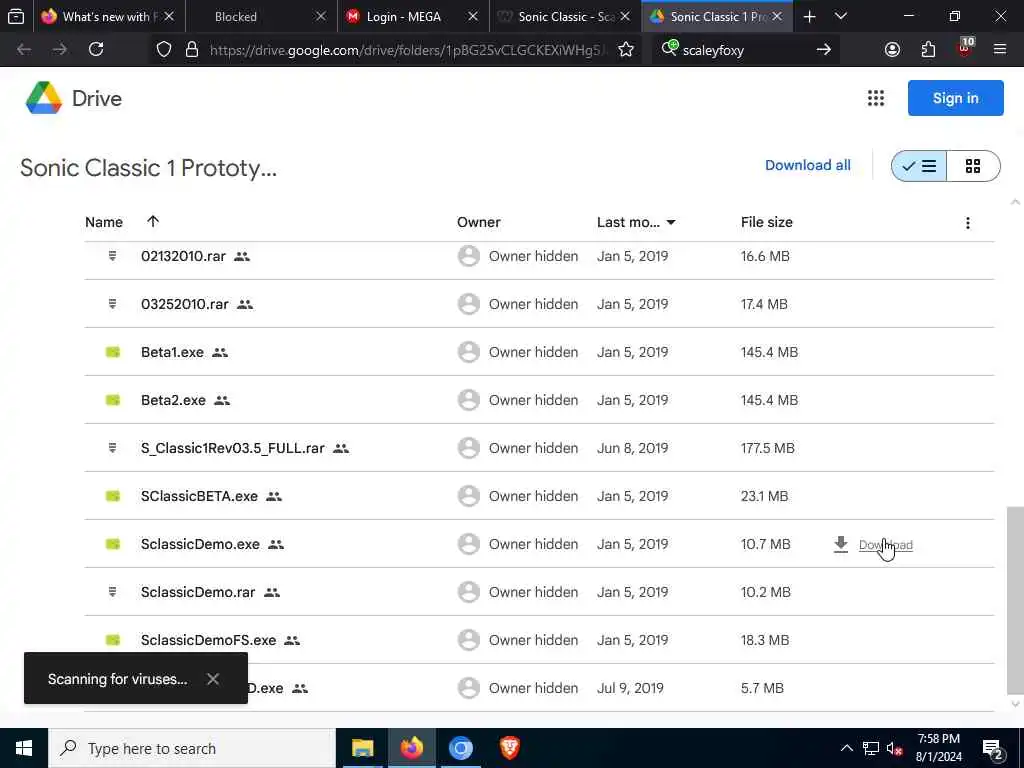Click the taskbar clock showing 7:58 PM
1024x768 pixels.
click(x=938, y=748)
